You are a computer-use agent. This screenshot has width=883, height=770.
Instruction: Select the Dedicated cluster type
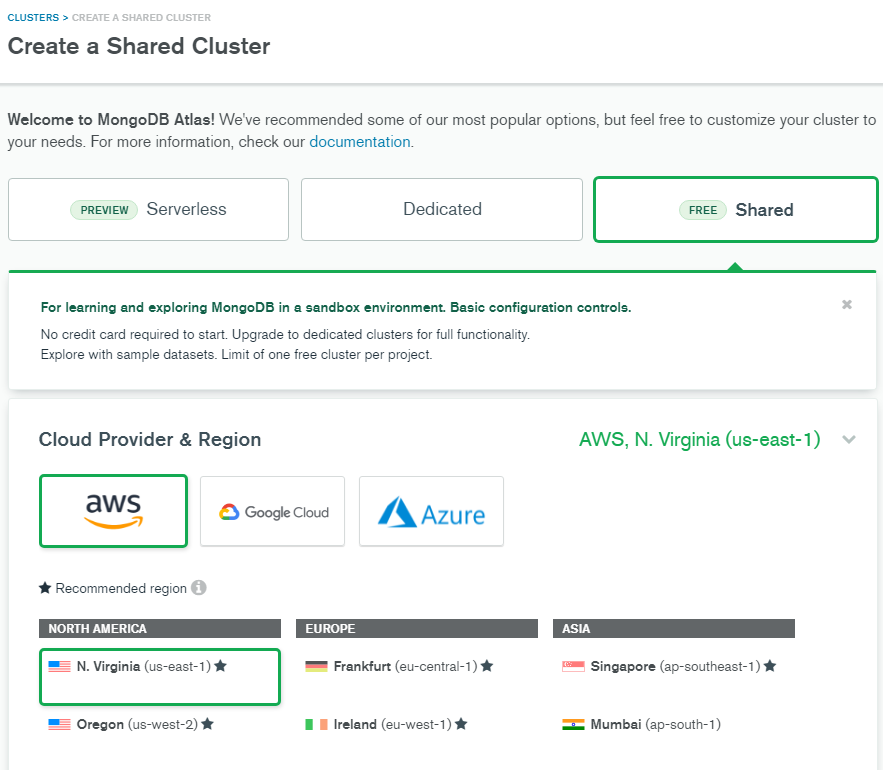pyautogui.click(x=442, y=210)
